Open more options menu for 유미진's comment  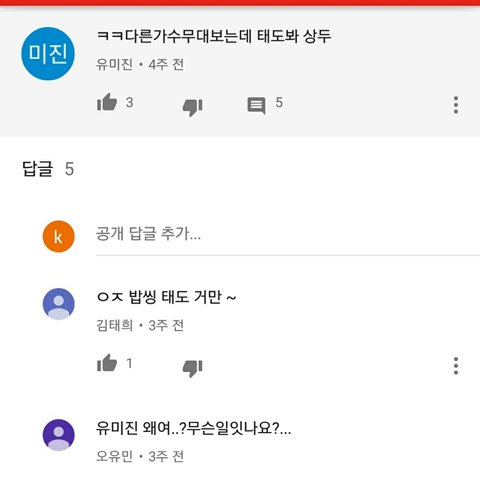(456, 105)
